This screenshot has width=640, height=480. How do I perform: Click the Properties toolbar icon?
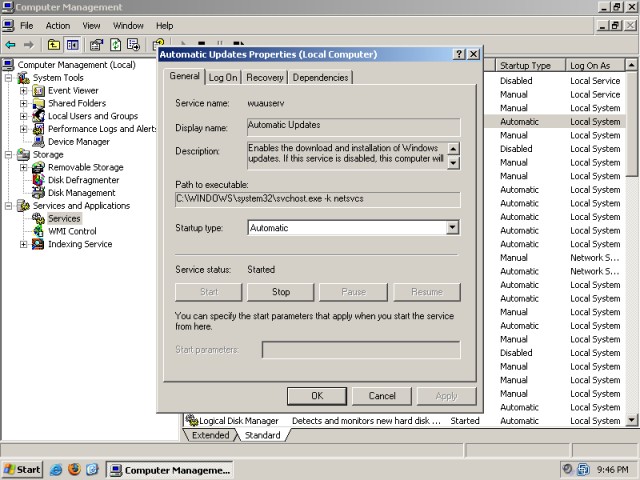[96, 44]
